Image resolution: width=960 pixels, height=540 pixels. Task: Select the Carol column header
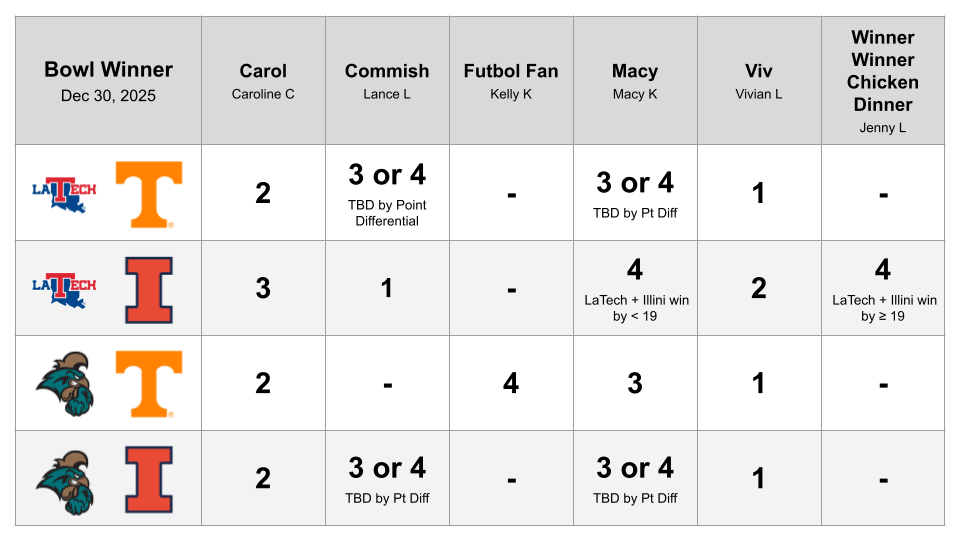pos(263,80)
